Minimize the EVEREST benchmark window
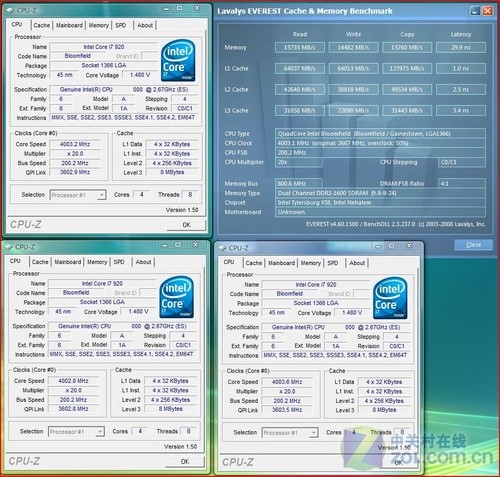The image size is (500, 477). pyautogui.click(x=475, y=11)
